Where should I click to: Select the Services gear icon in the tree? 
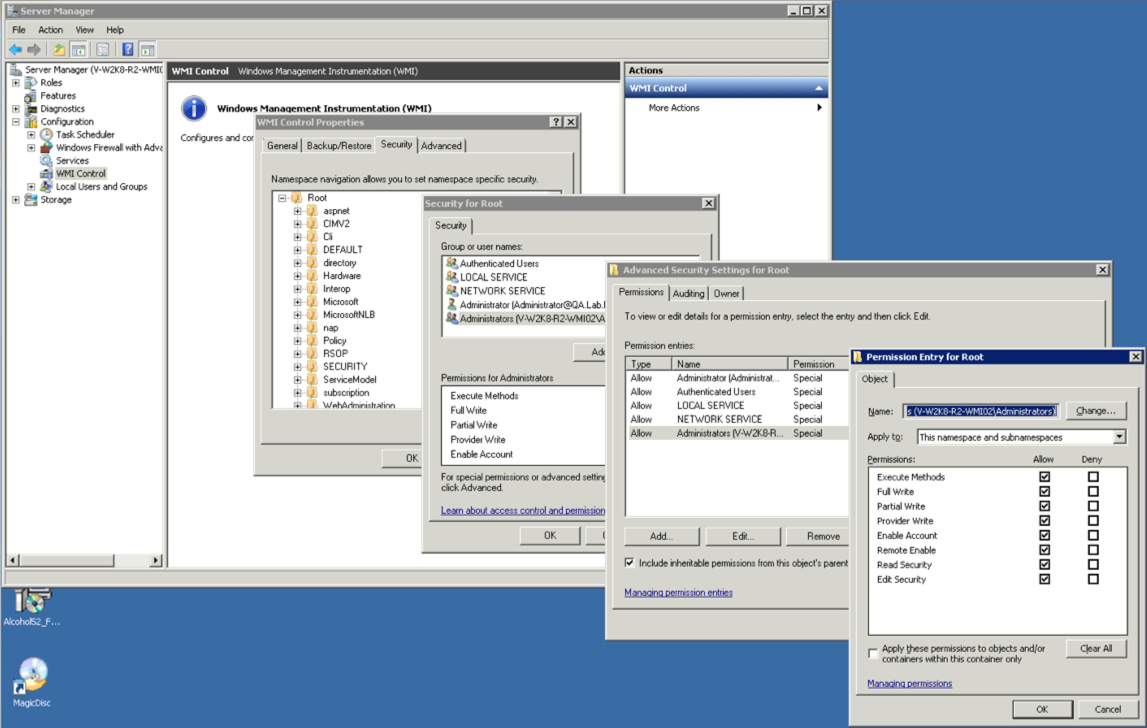point(46,161)
